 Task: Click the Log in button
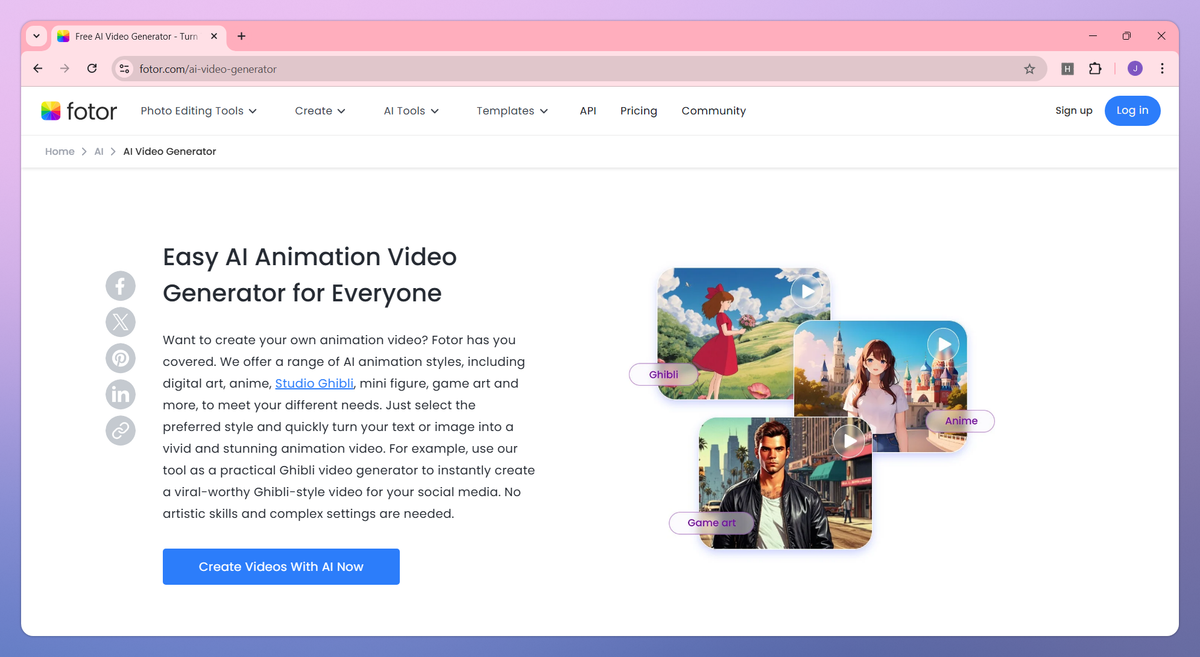coord(1132,111)
